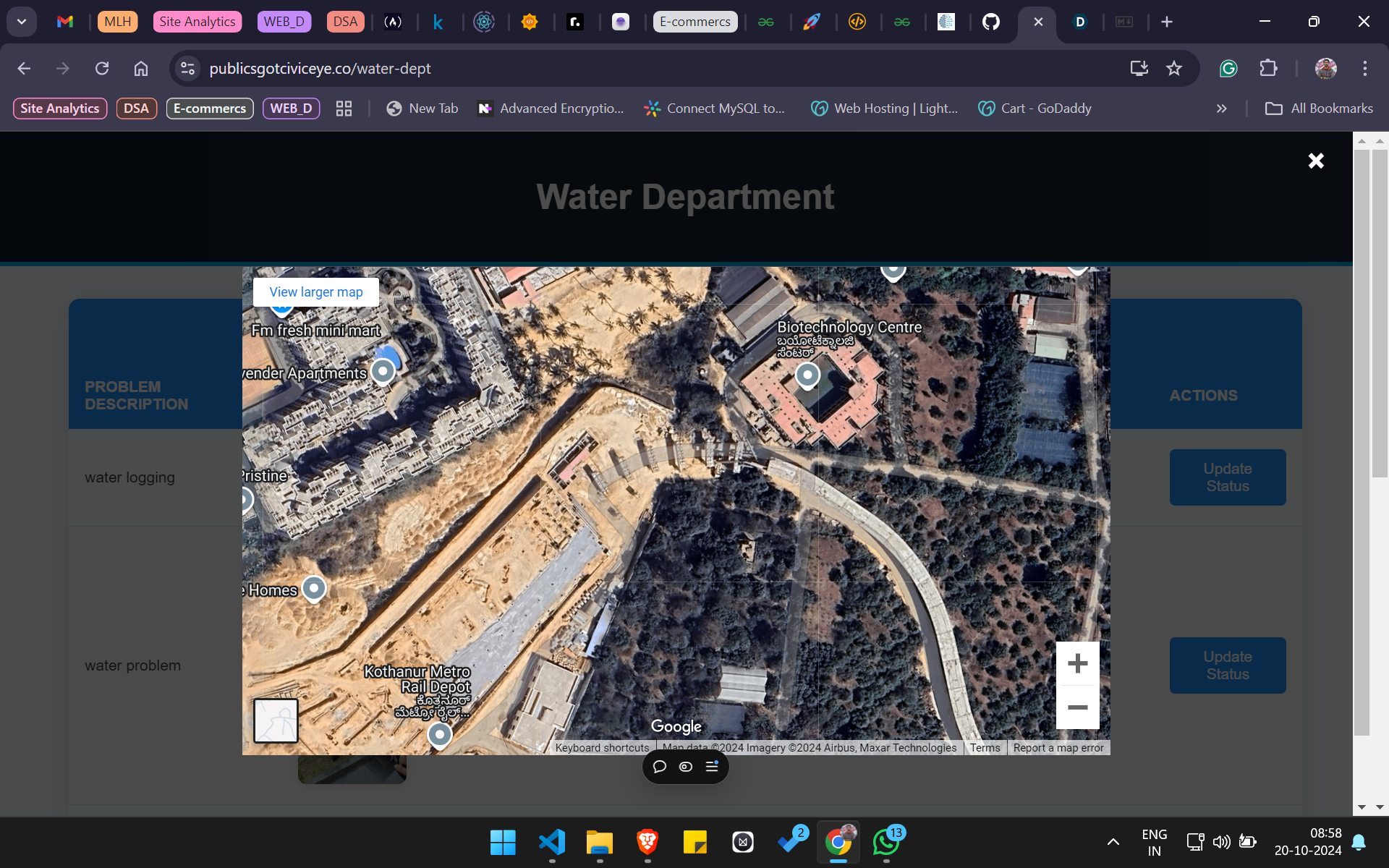The image size is (1389, 868).
Task: Click the Kothanur Metro Rail Depot pin
Action: click(439, 735)
